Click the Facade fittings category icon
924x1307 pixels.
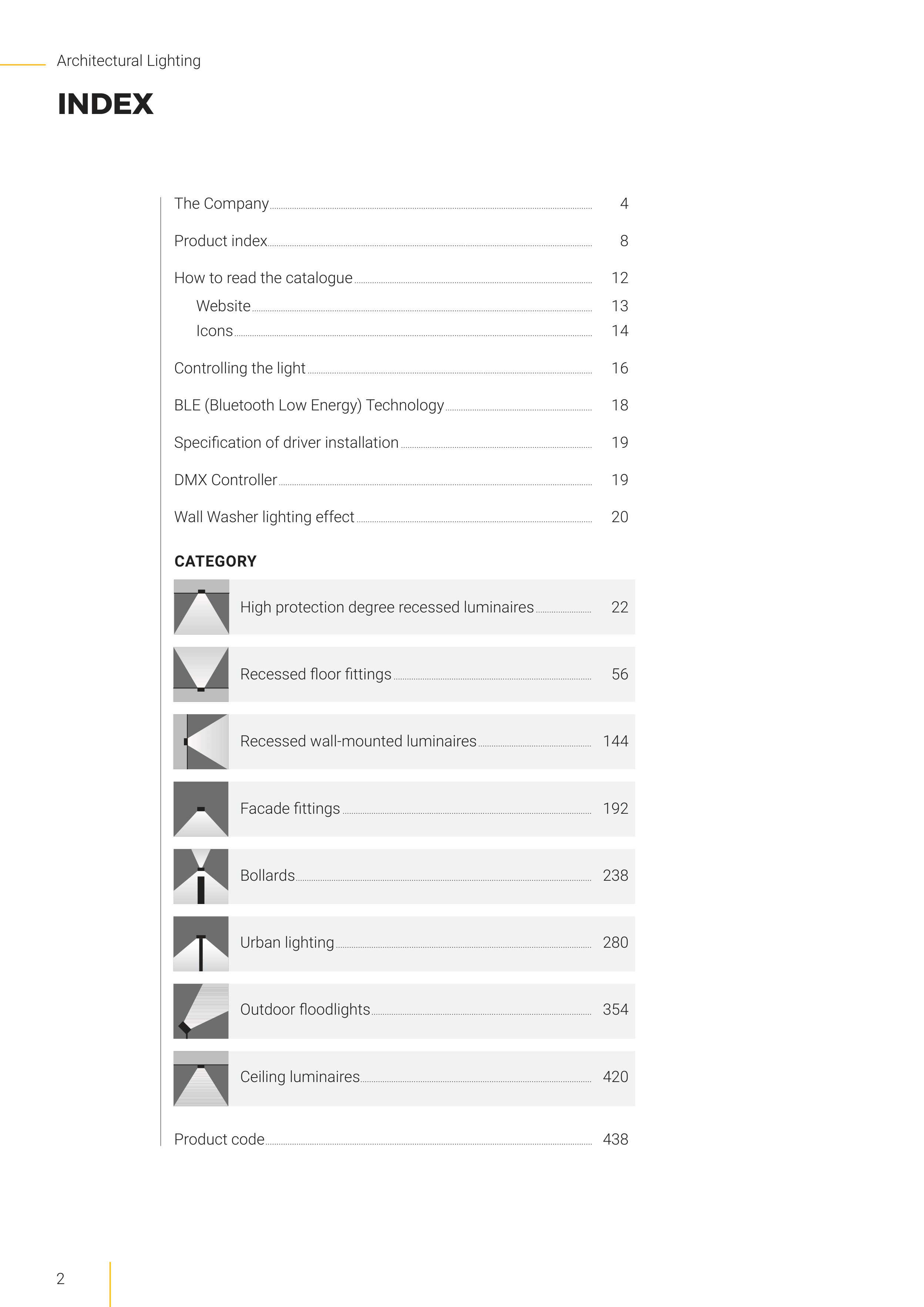coord(201,808)
